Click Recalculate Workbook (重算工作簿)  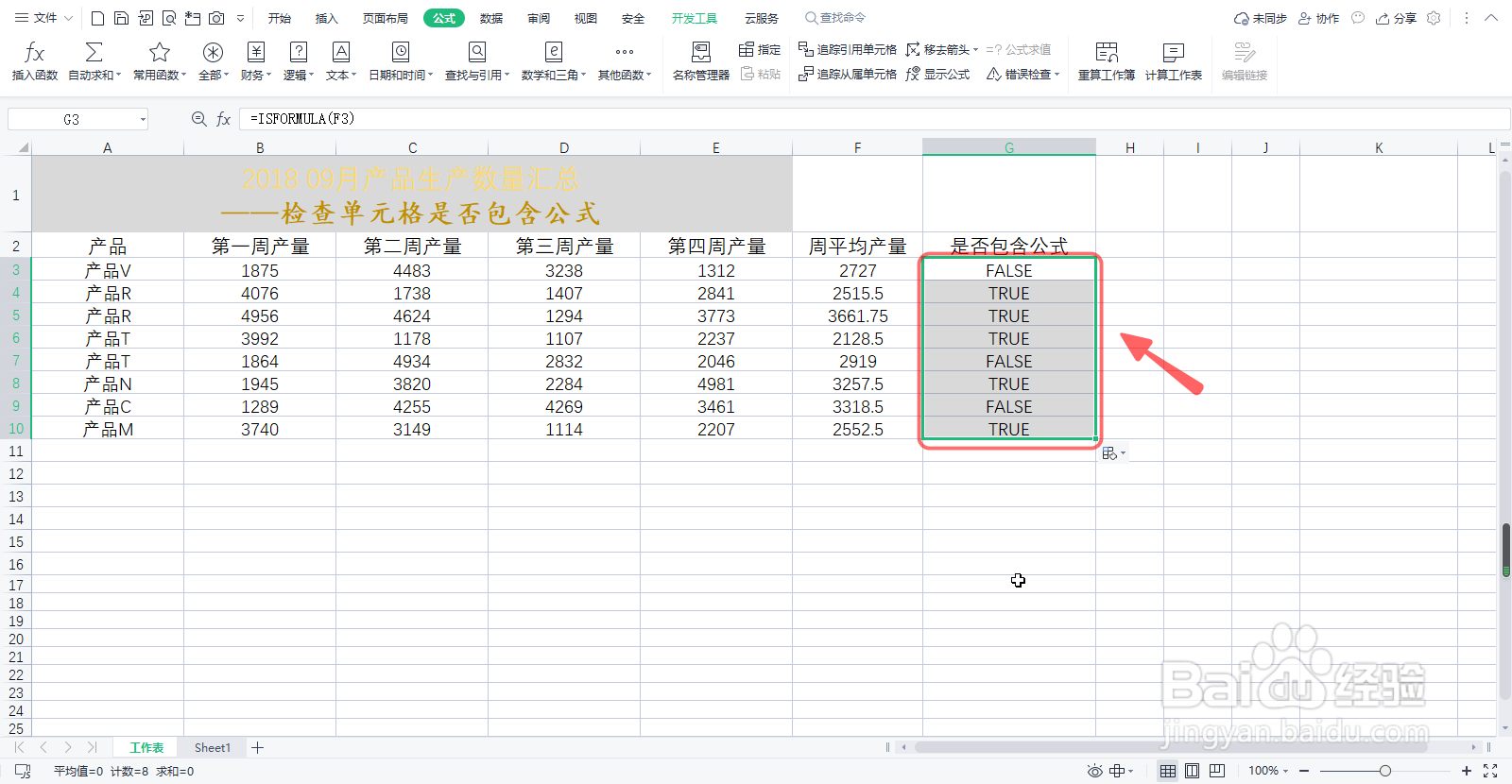coord(1107,61)
